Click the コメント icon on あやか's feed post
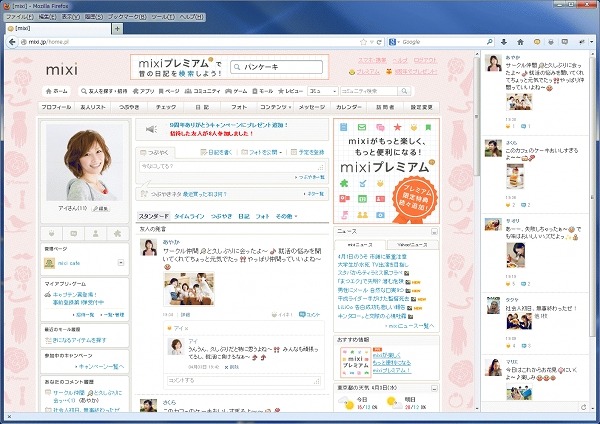Screen dimensions: 600x424 click(x=310, y=315)
